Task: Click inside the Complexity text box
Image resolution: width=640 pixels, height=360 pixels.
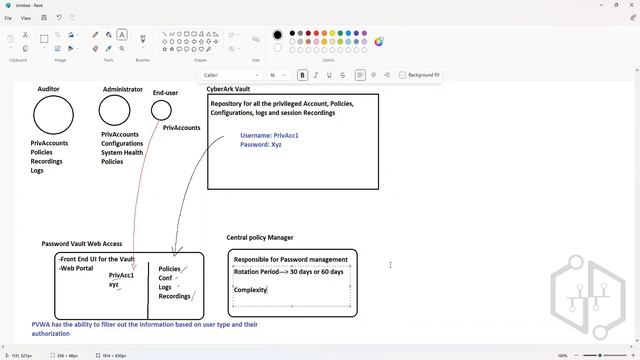Action: coord(292,286)
